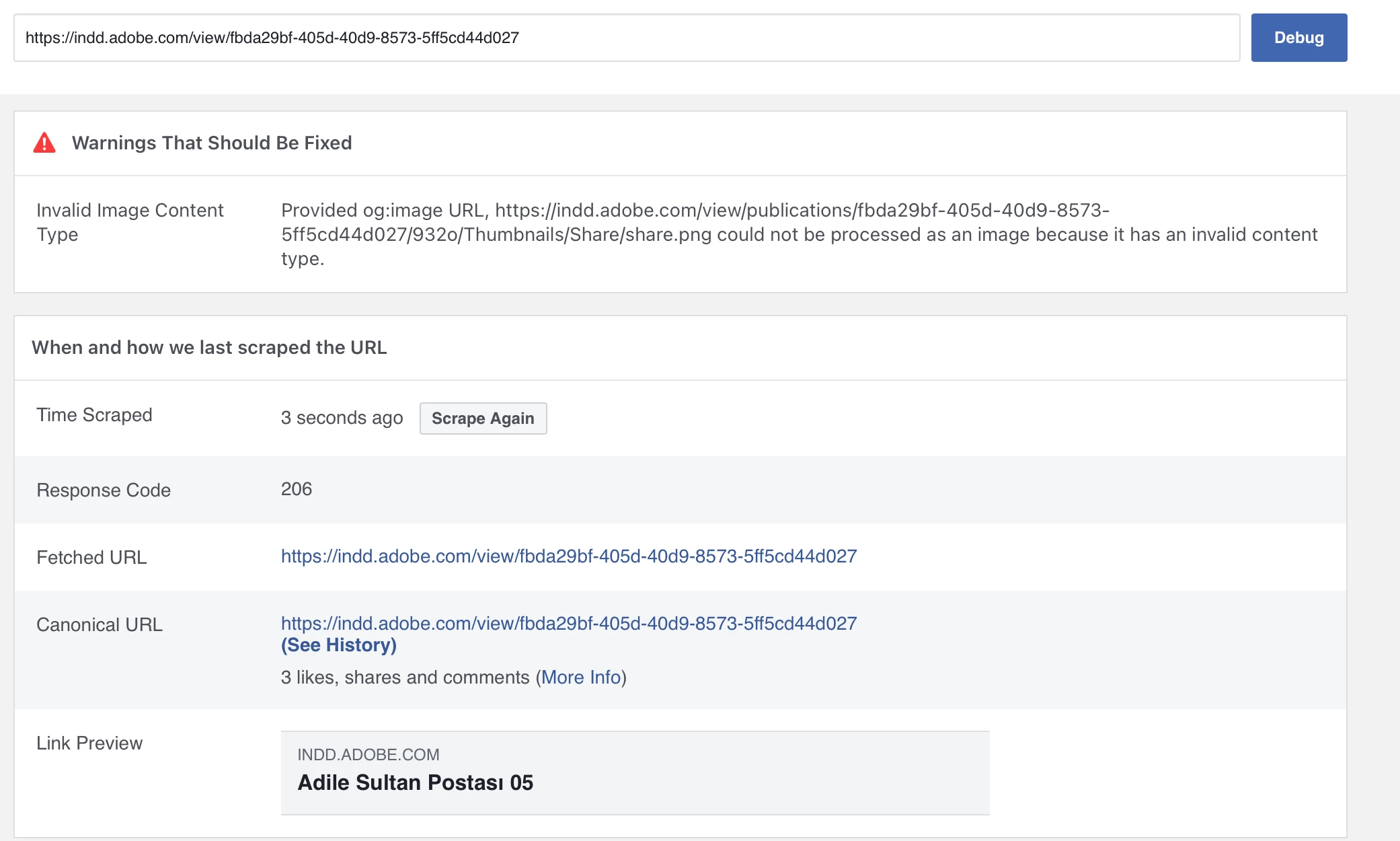Open the More Info link
This screenshot has width=1400, height=841.
pos(581,678)
